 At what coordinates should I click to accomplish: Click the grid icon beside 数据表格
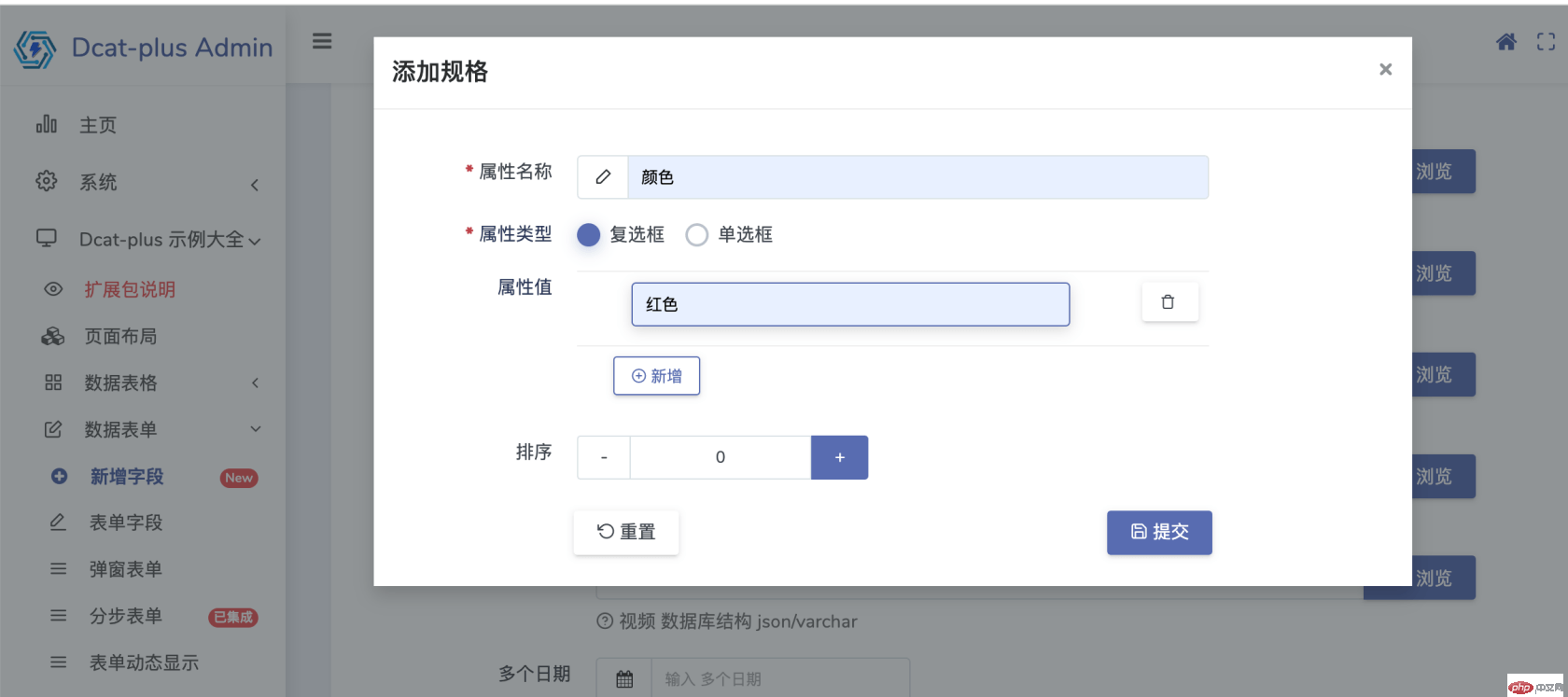(x=53, y=383)
